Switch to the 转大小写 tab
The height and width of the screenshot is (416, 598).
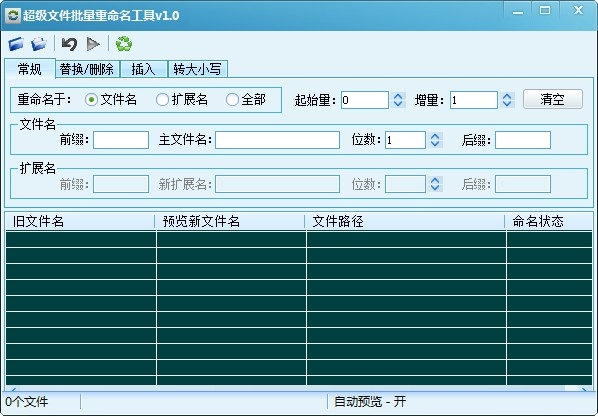click(x=198, y=69)
